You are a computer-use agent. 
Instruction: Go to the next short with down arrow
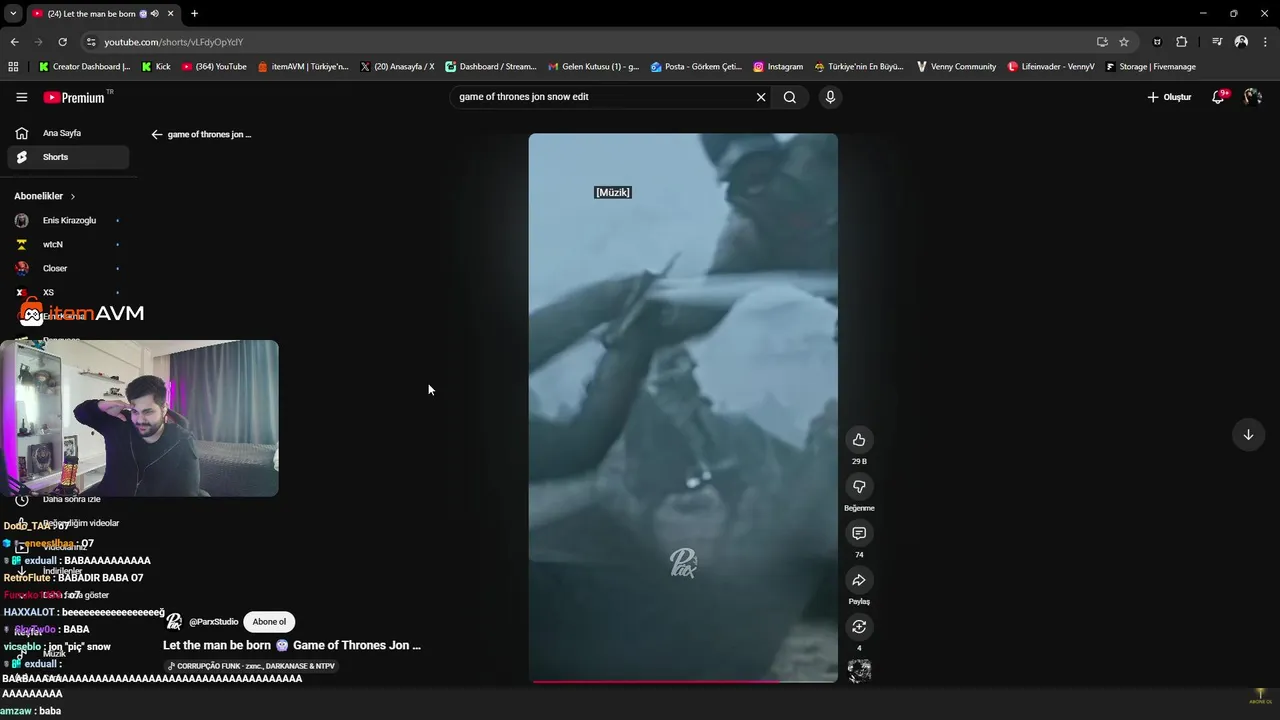1248,435
